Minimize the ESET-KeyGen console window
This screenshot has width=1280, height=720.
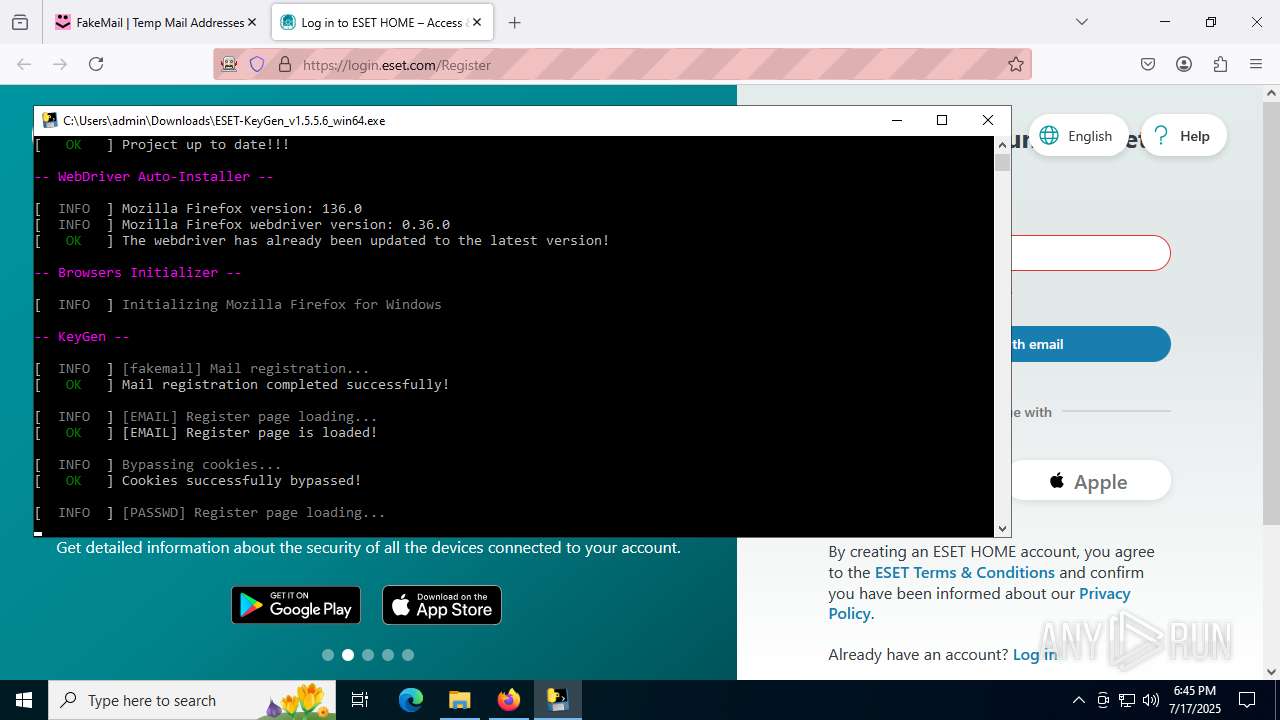[896, 120]
